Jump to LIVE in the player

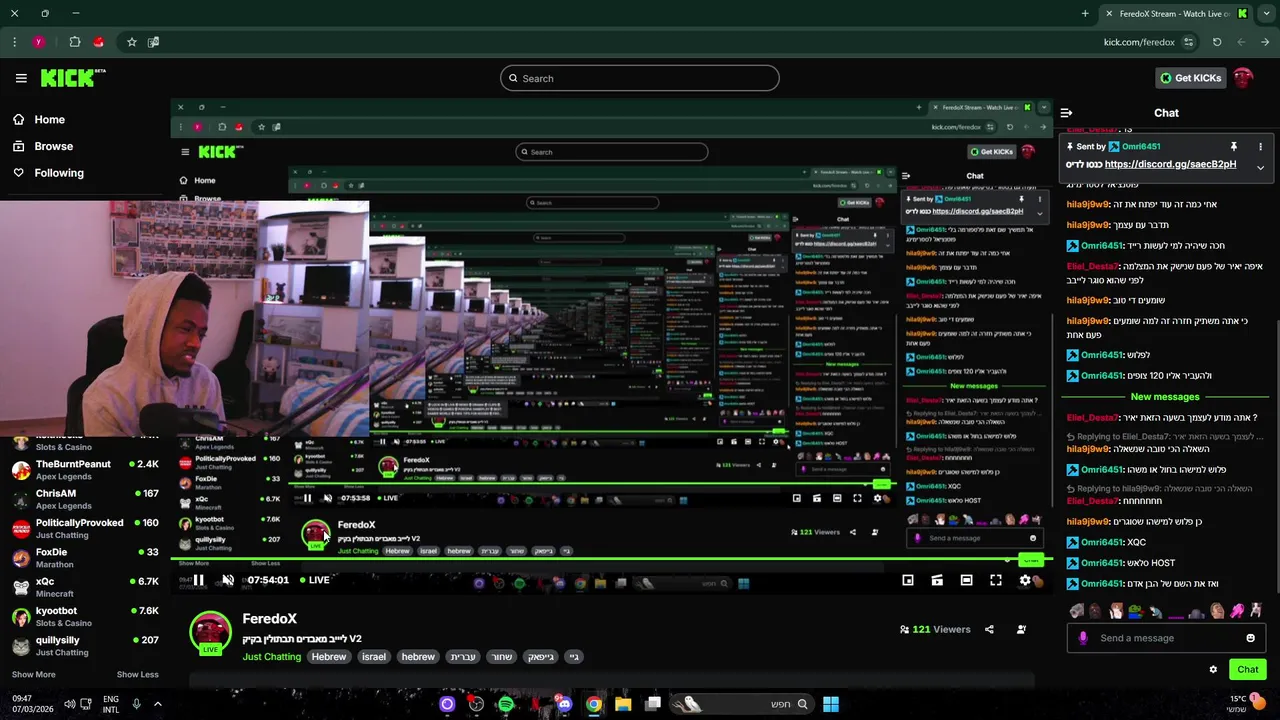[314, 580]
